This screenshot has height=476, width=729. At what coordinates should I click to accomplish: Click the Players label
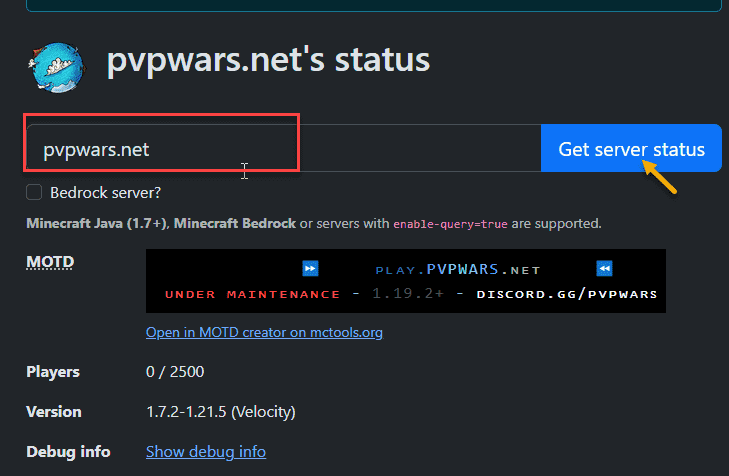(53, 372)
